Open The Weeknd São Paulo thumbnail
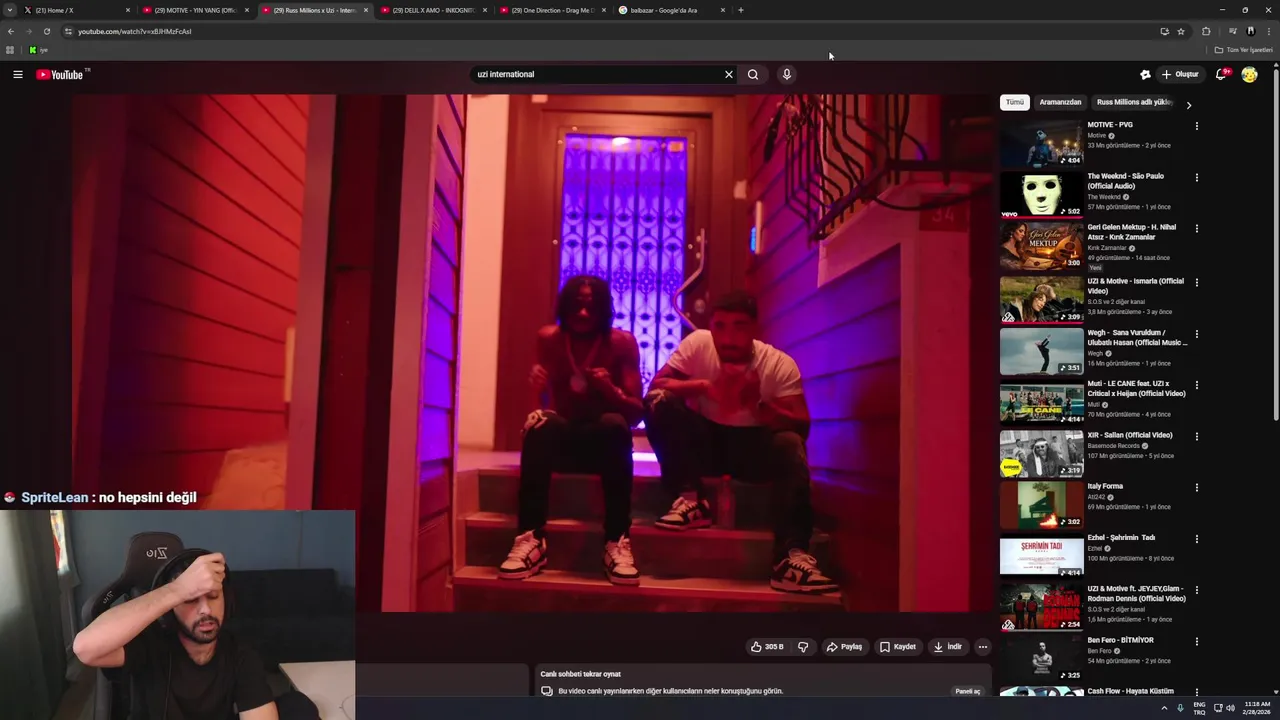The image size is (1280, 720). pyautogui.click(x=1041, y=194)
